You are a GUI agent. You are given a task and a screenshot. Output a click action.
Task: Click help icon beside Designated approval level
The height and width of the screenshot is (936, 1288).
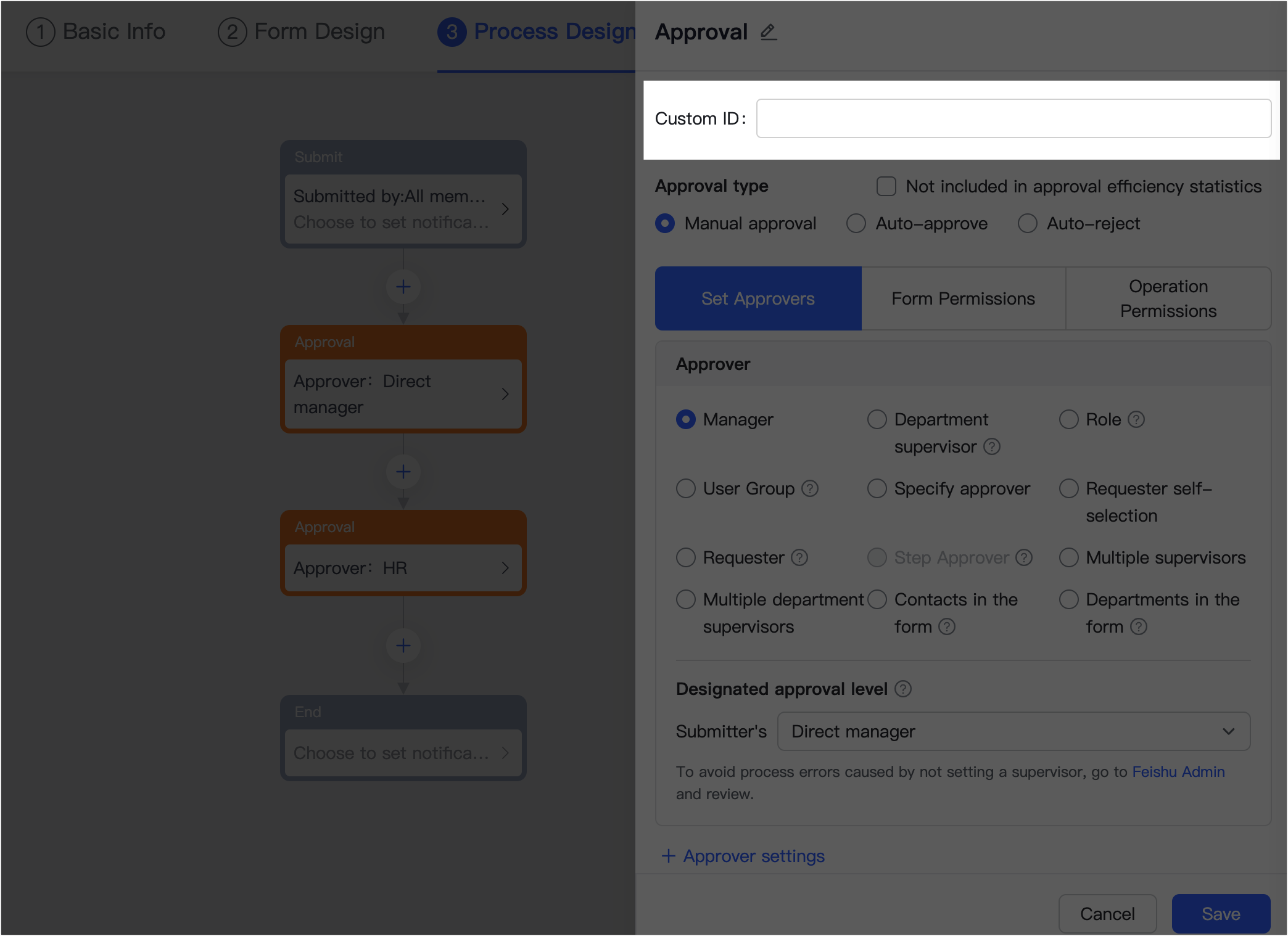903,689
